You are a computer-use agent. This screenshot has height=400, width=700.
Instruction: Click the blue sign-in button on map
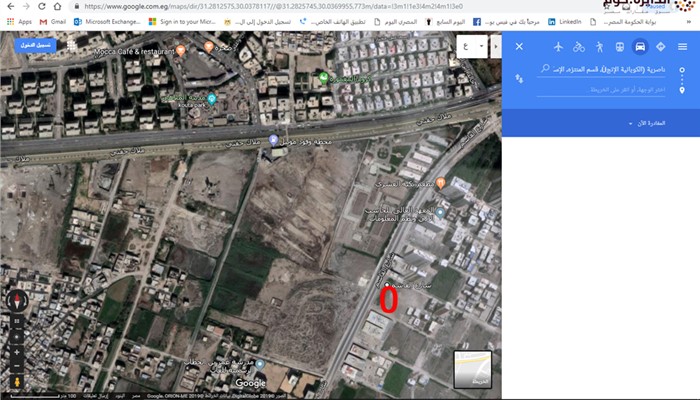click(x=36, y=45)
